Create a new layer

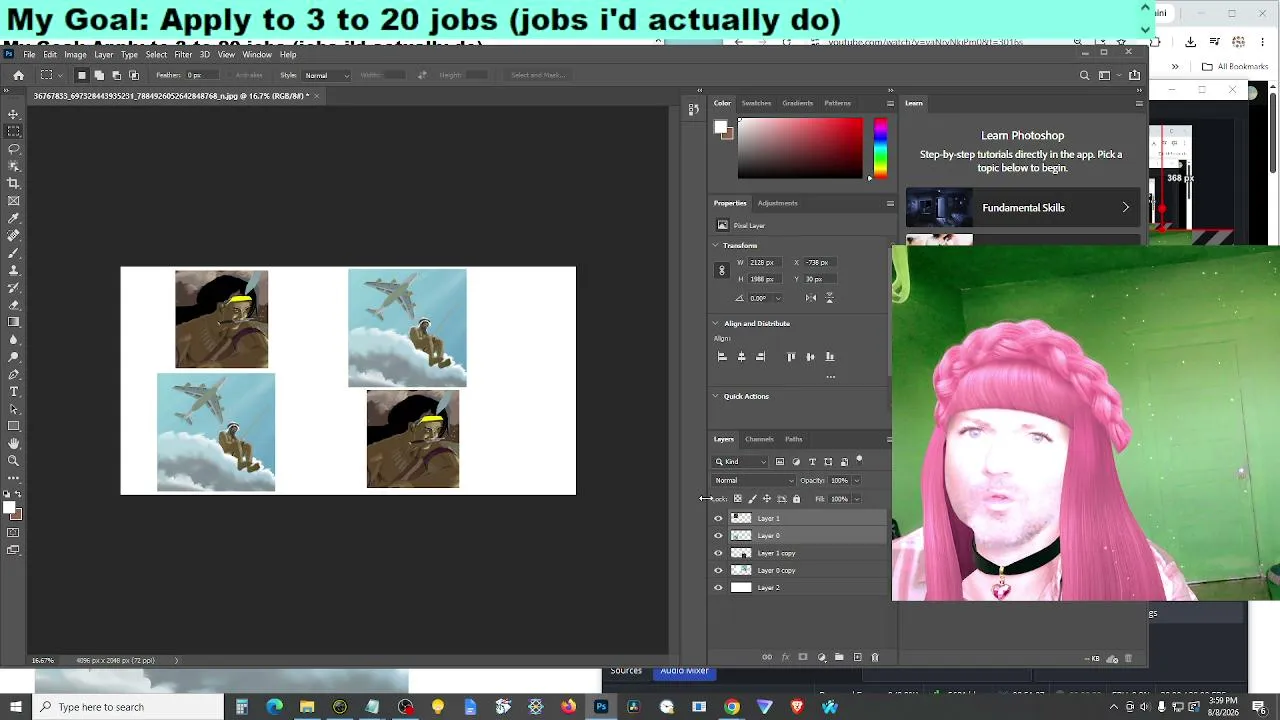857,657
